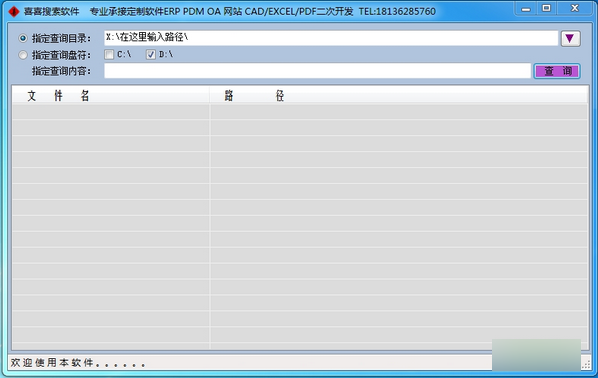Focus the query directory path input field
Image resolution: width=598 pixels, height=378 pixels.
pyautogui.click(x=331, y=38)
